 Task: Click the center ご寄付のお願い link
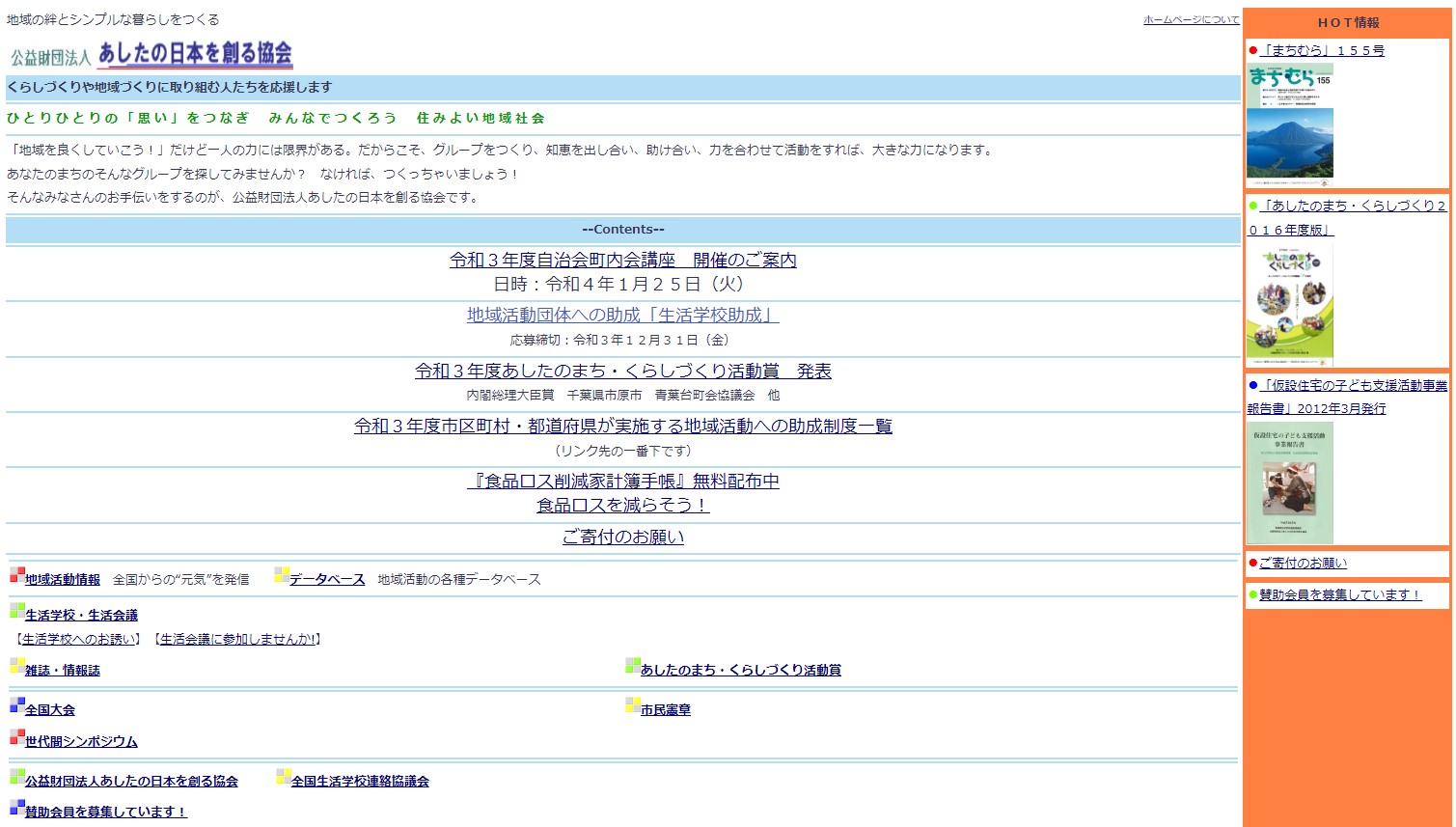click(622, 538)
